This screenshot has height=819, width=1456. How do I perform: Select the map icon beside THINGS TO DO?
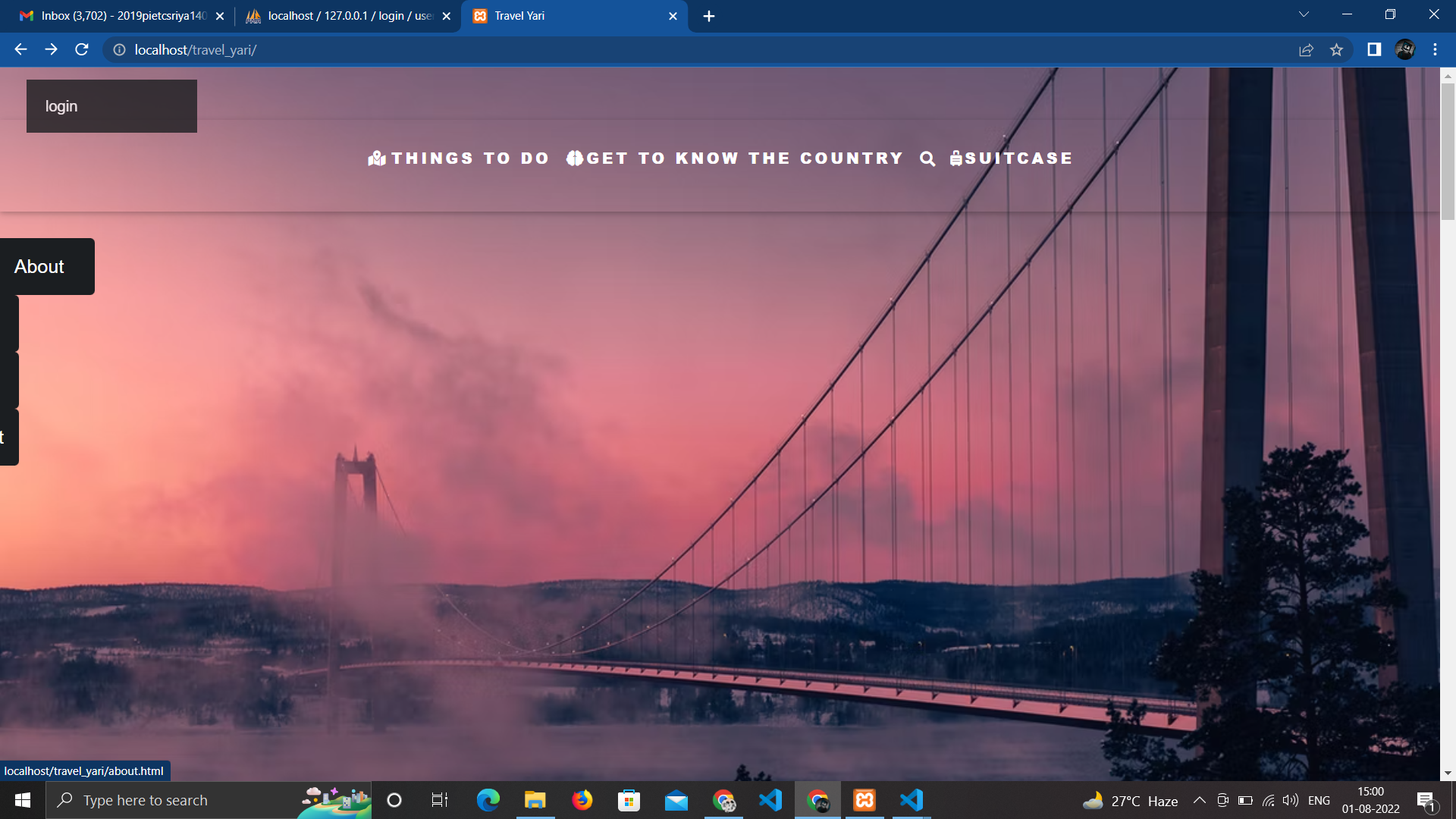point(377,158)
